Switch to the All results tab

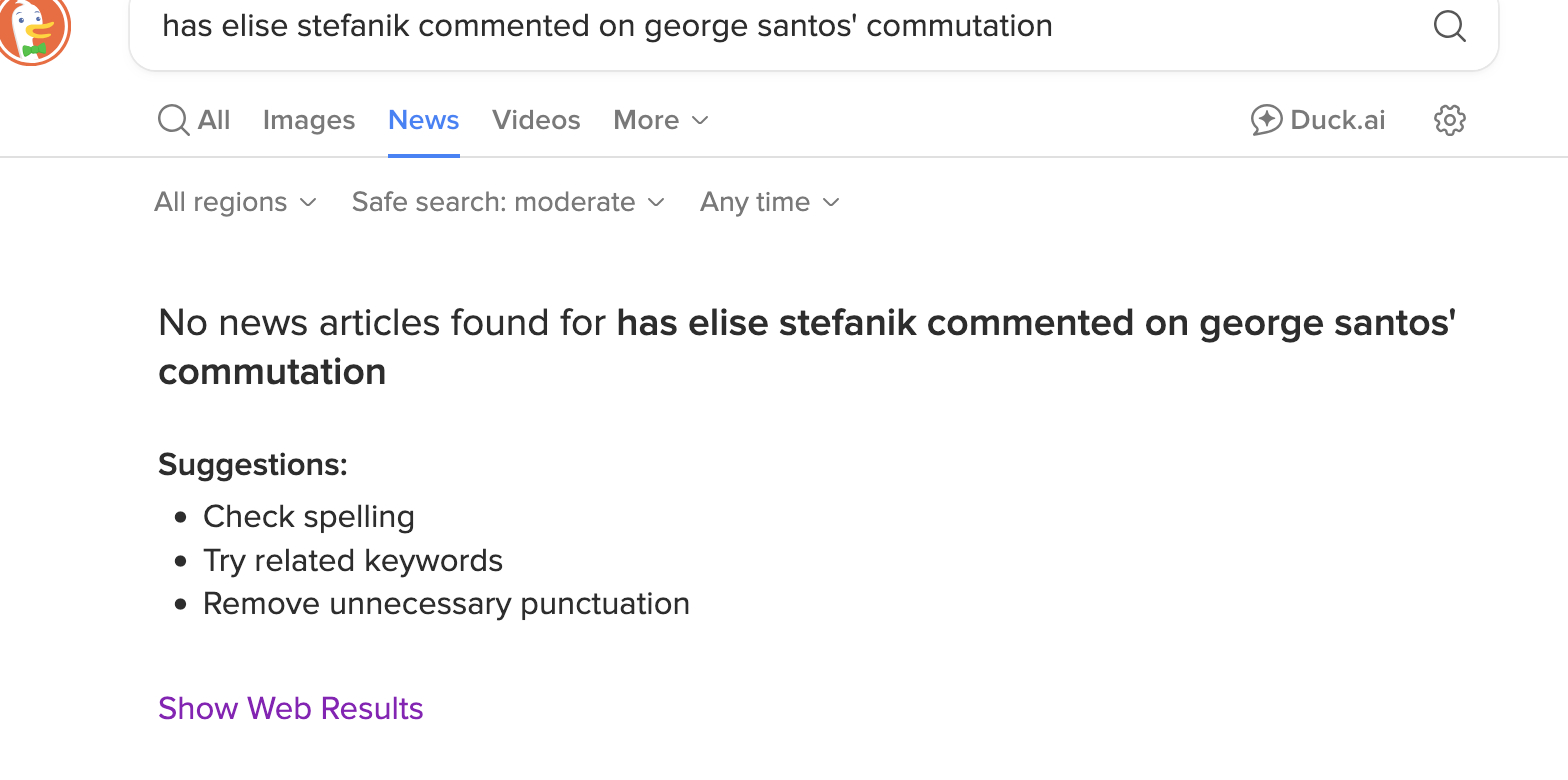click(214, 121)
